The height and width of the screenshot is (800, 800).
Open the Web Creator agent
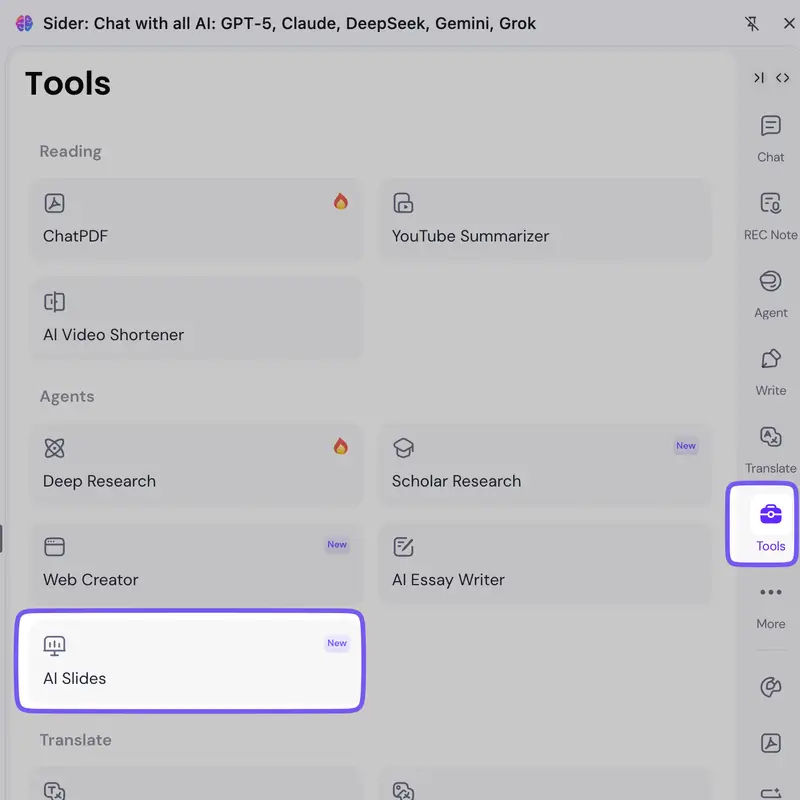[196, 563]
